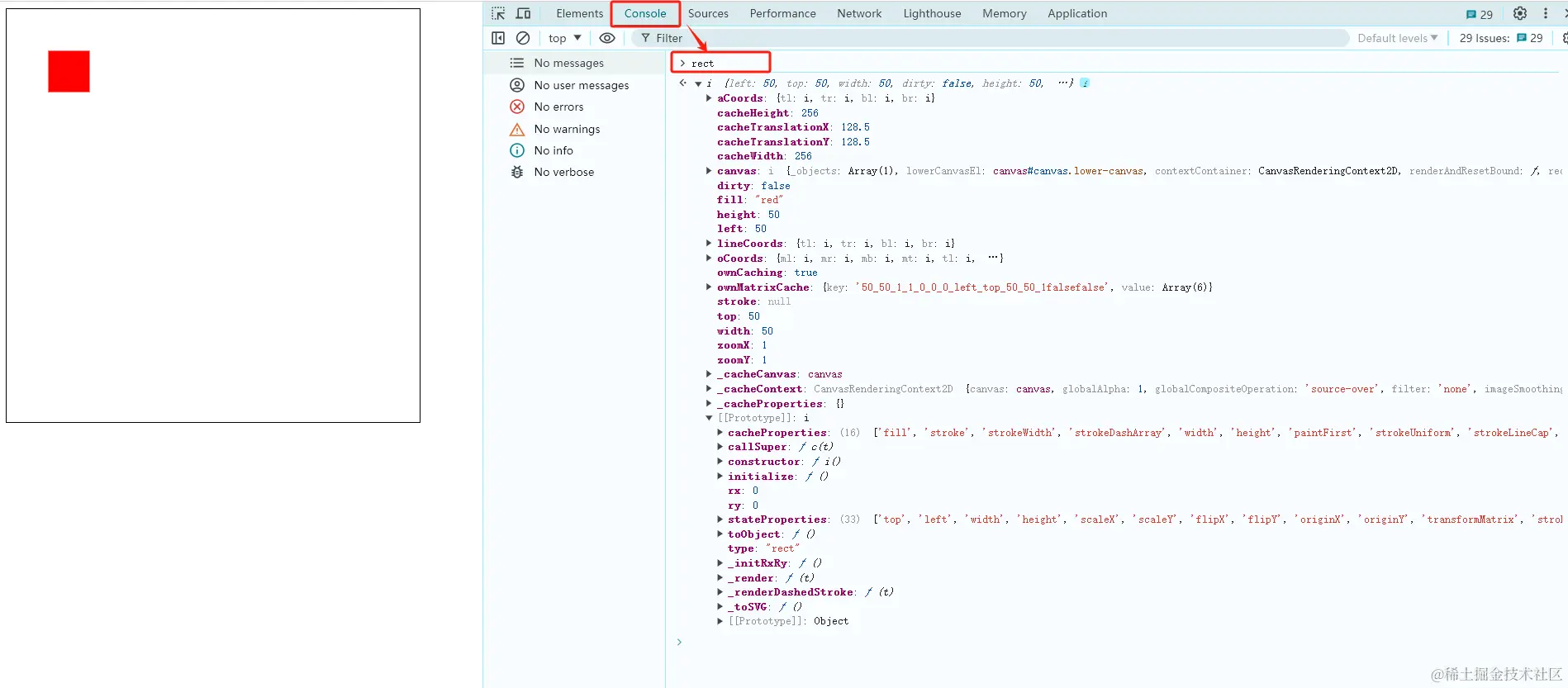Expand the callSuper function entry
1568x688 pixels.
click(x=720, y=447)
